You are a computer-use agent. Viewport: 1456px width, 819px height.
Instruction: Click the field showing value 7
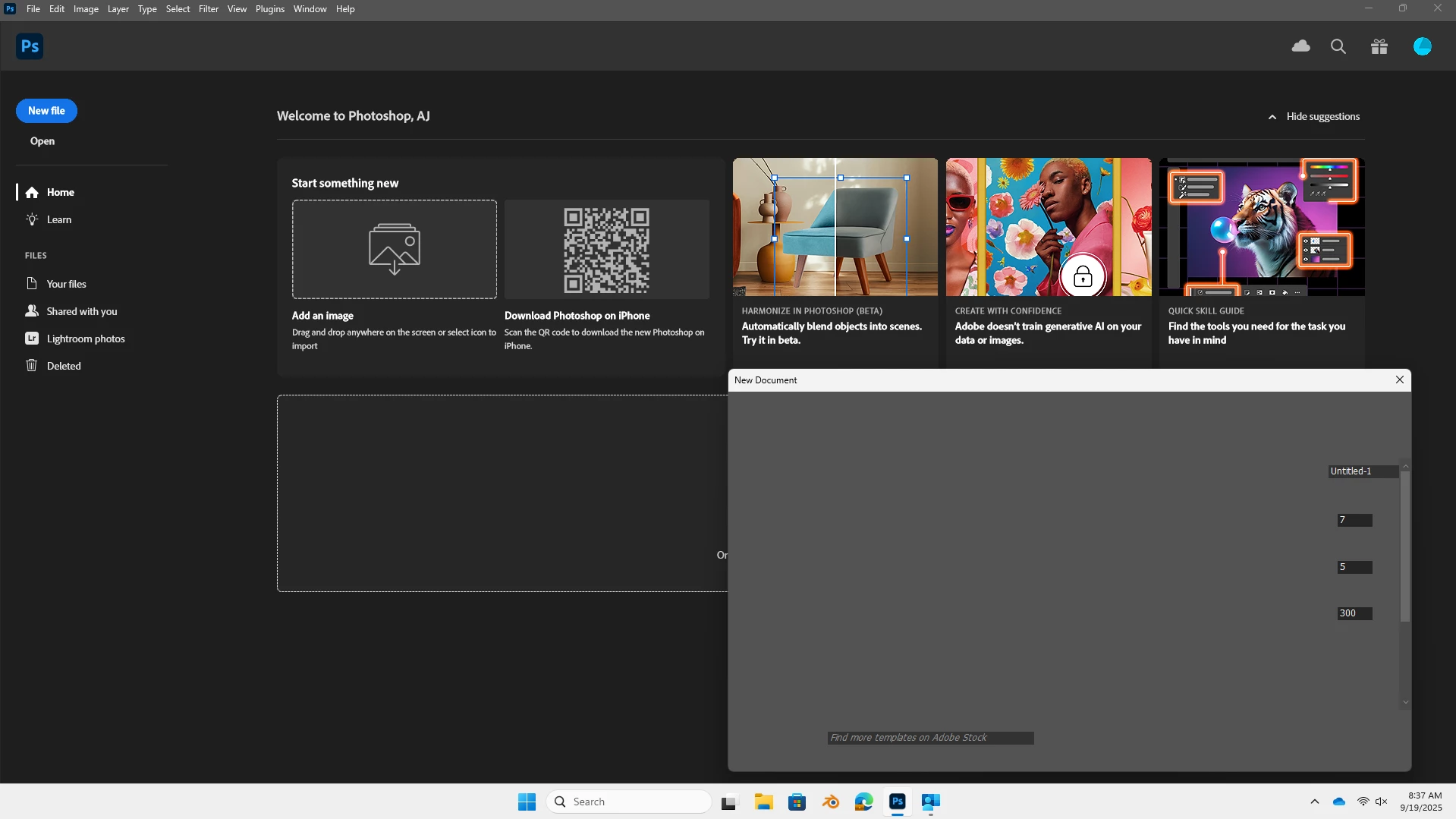pyautogui.click(x=1354, y=520)
